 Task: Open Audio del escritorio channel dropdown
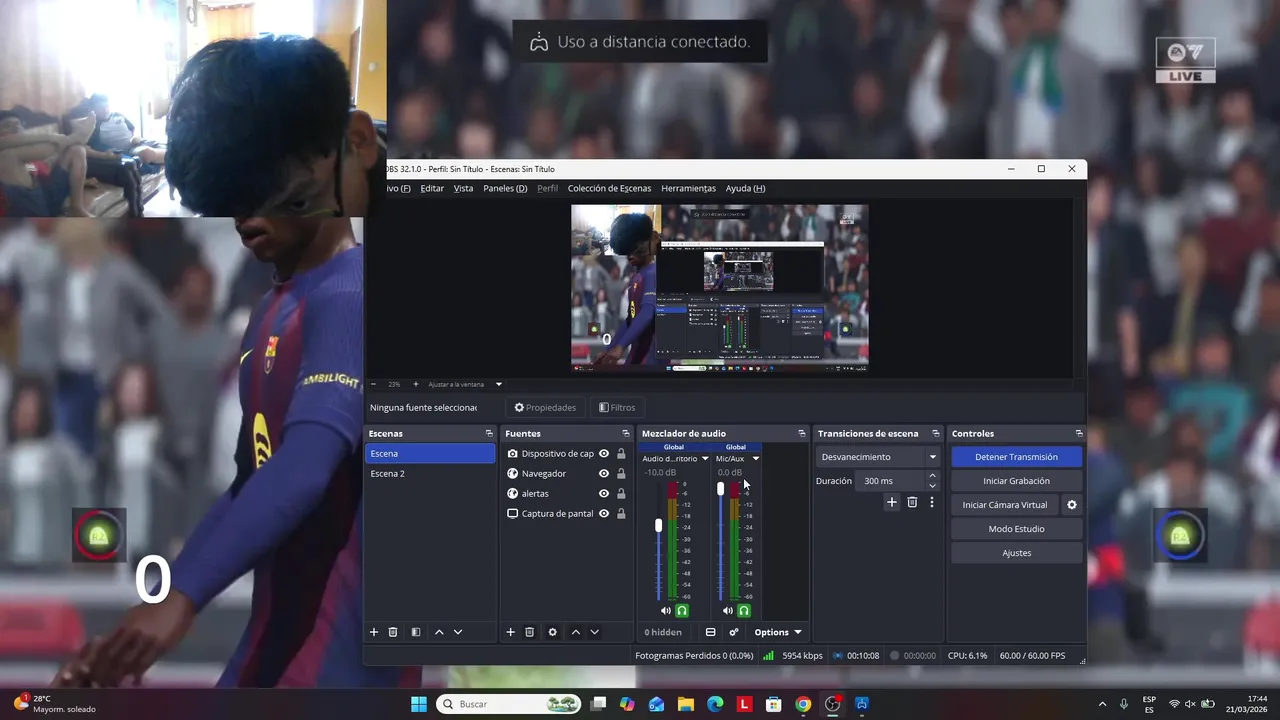tap(705, 459)
